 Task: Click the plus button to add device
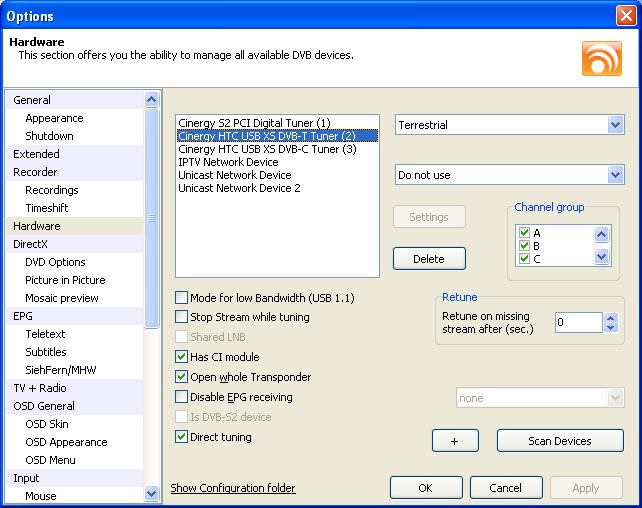point(457,441)
